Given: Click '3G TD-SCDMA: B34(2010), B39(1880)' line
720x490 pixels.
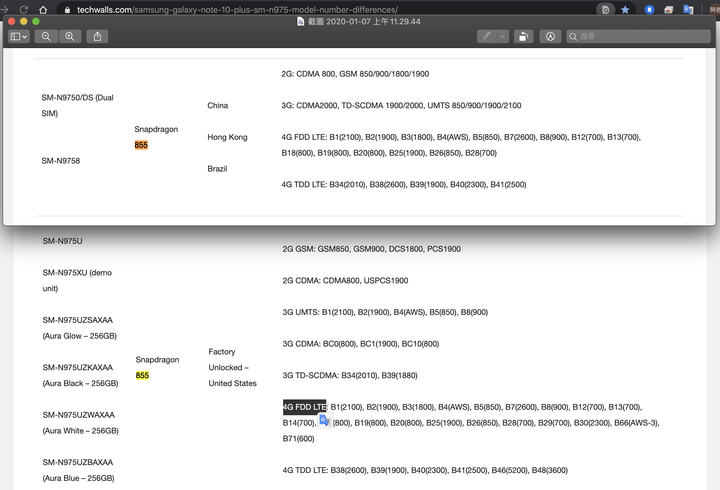Looking at the screenshot, I should (x=350, y=375).
